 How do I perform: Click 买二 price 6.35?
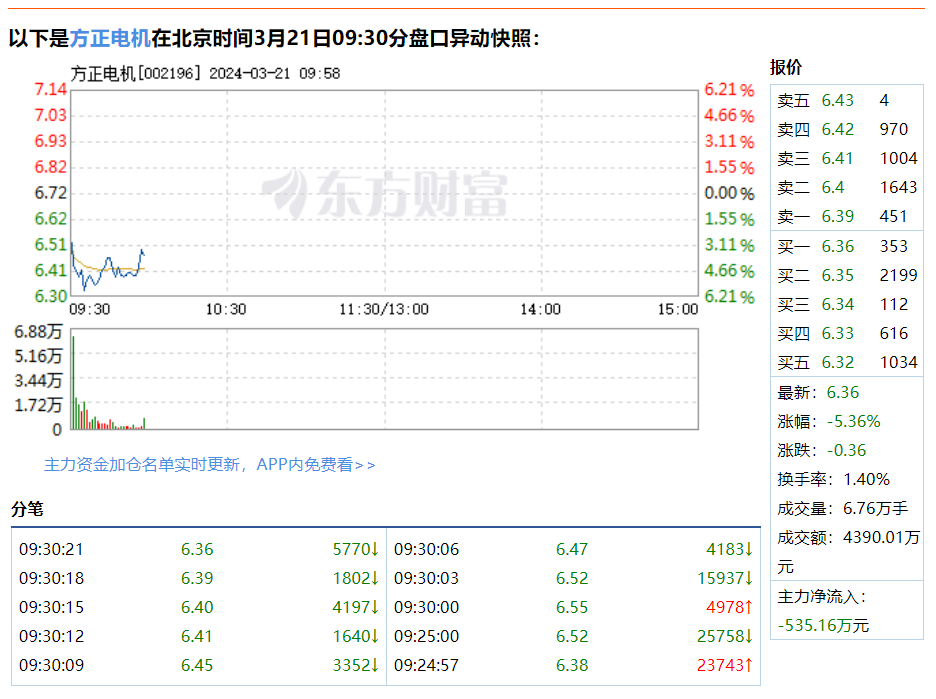(x=838, y=275)
